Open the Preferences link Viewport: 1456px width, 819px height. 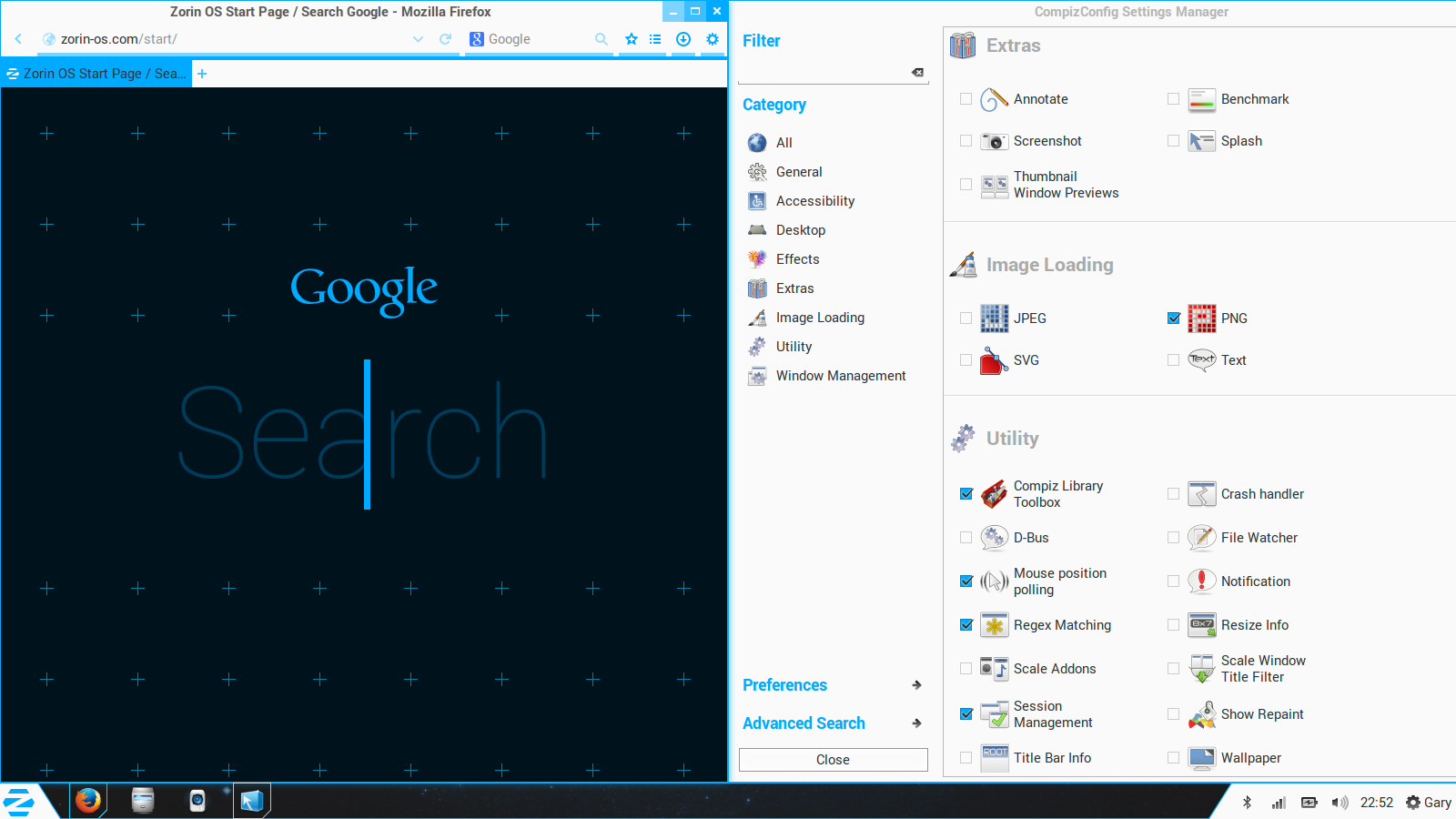coord(784,685)
